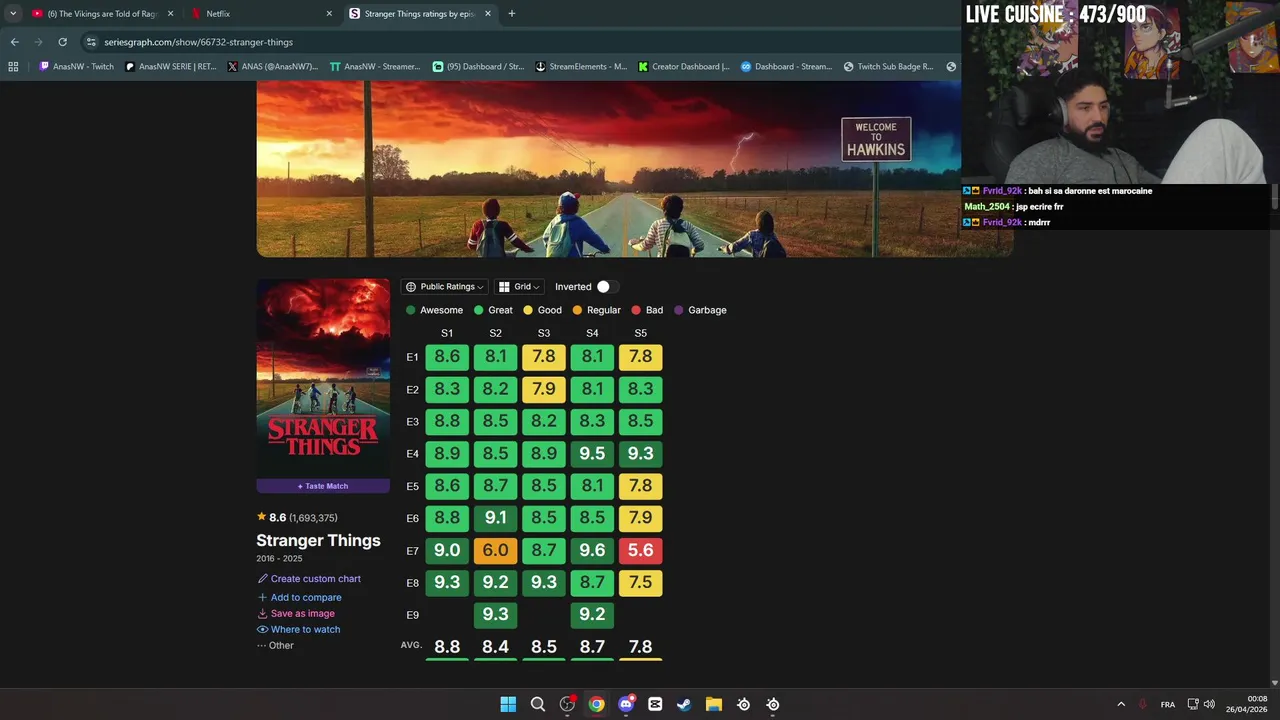This screenshot has width=1280, height=720.
Task: Open Kick Creator Dashboard bookmark
Action: [684, 67]
